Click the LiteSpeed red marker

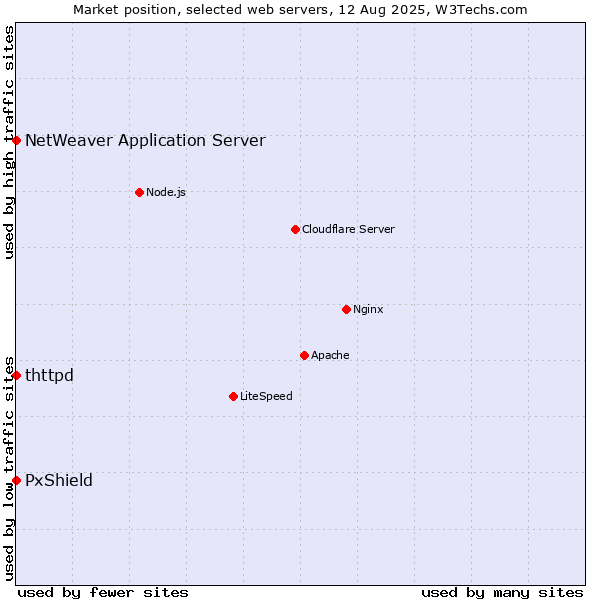[x=234, y=396]
